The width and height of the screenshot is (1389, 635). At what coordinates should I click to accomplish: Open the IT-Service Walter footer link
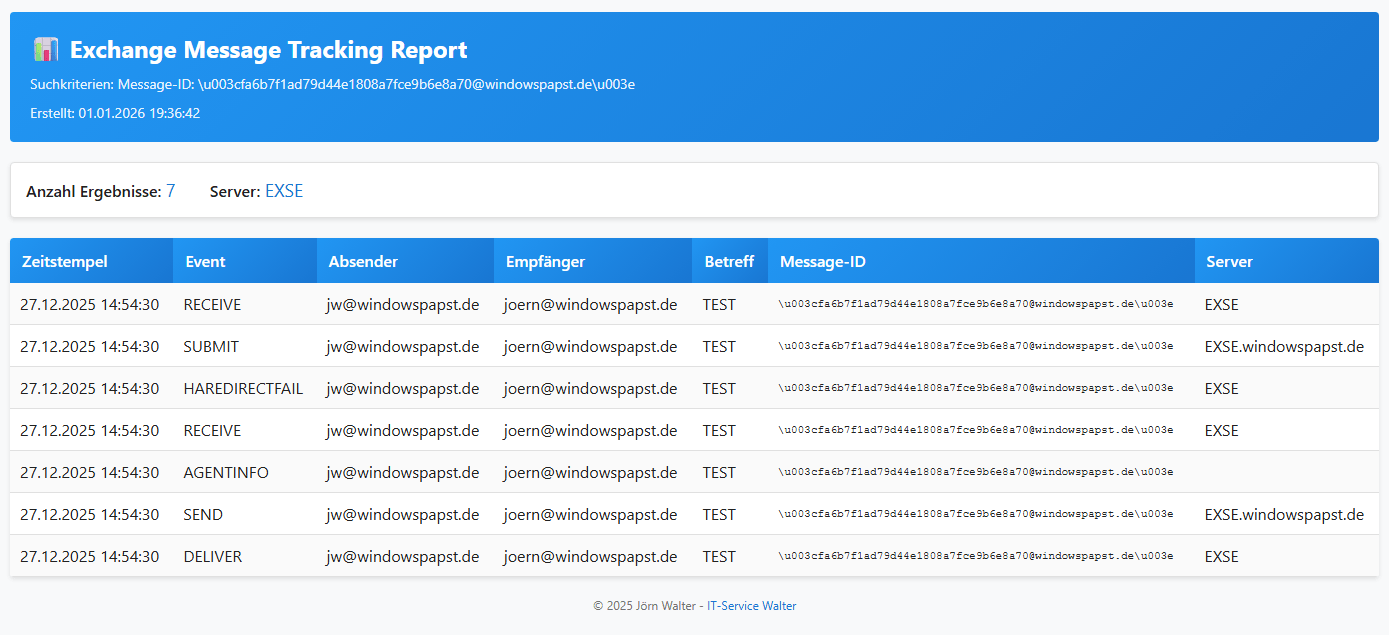pyautogui.click(x=751, y=606)
